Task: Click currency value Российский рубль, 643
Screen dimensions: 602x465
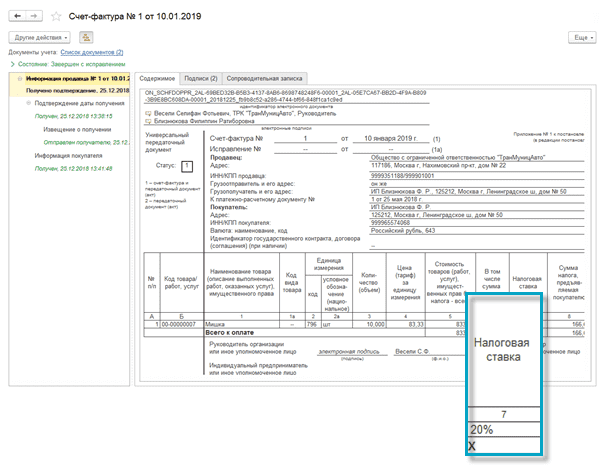Action: click(403, 231)
